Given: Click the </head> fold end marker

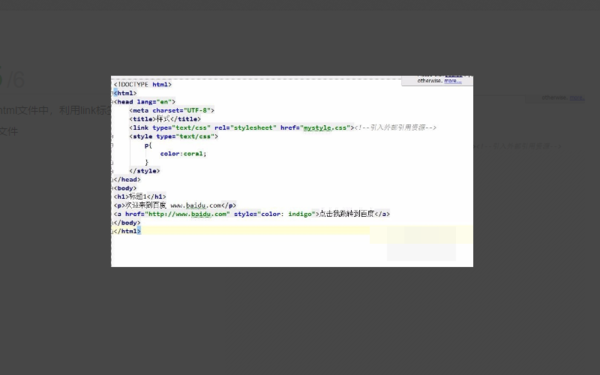Looking at the screenshot, I should (x=112, y=179).
